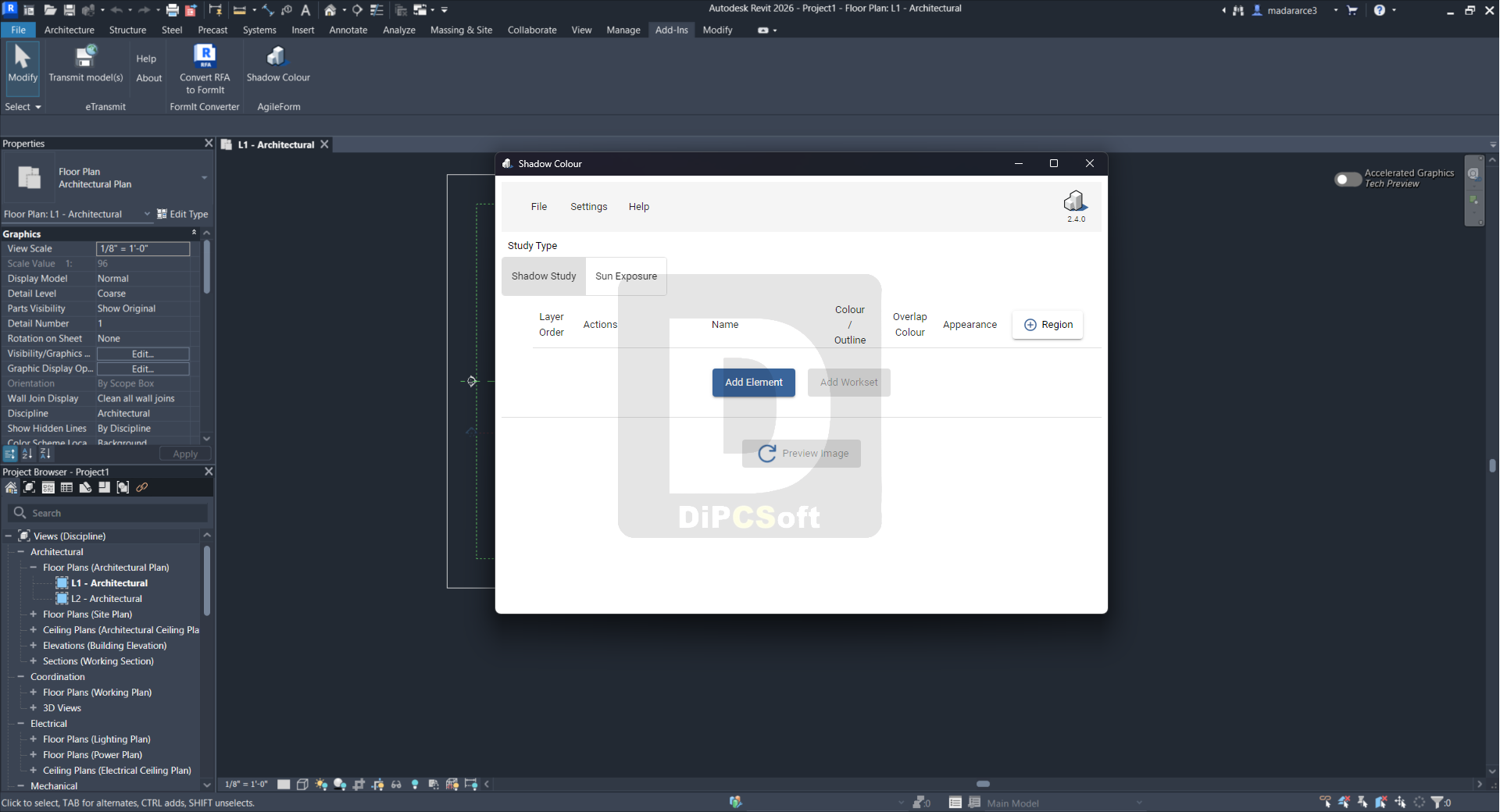Click the Project Browser search field
Viewport: 1500px width, 812px height.
click(108, 513)
